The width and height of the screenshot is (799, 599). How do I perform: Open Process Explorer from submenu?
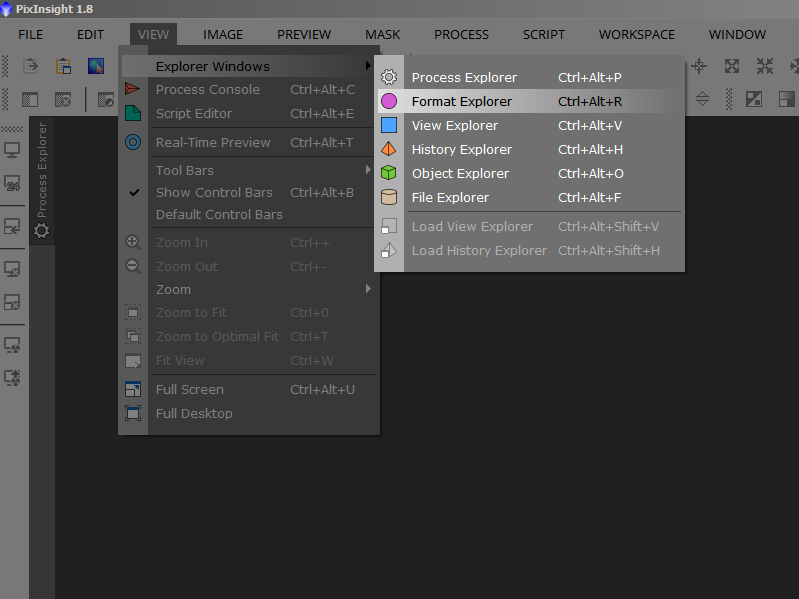pos(529,77)
